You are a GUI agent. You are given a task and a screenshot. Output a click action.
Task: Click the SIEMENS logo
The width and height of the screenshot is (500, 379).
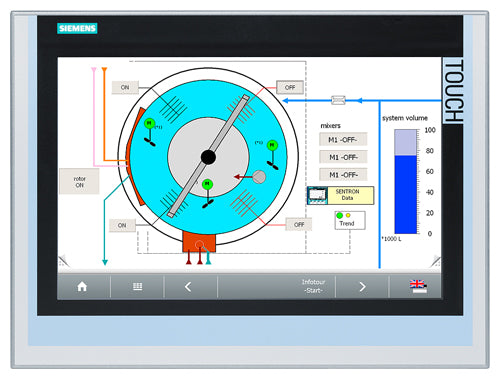[x=77, y=28]
